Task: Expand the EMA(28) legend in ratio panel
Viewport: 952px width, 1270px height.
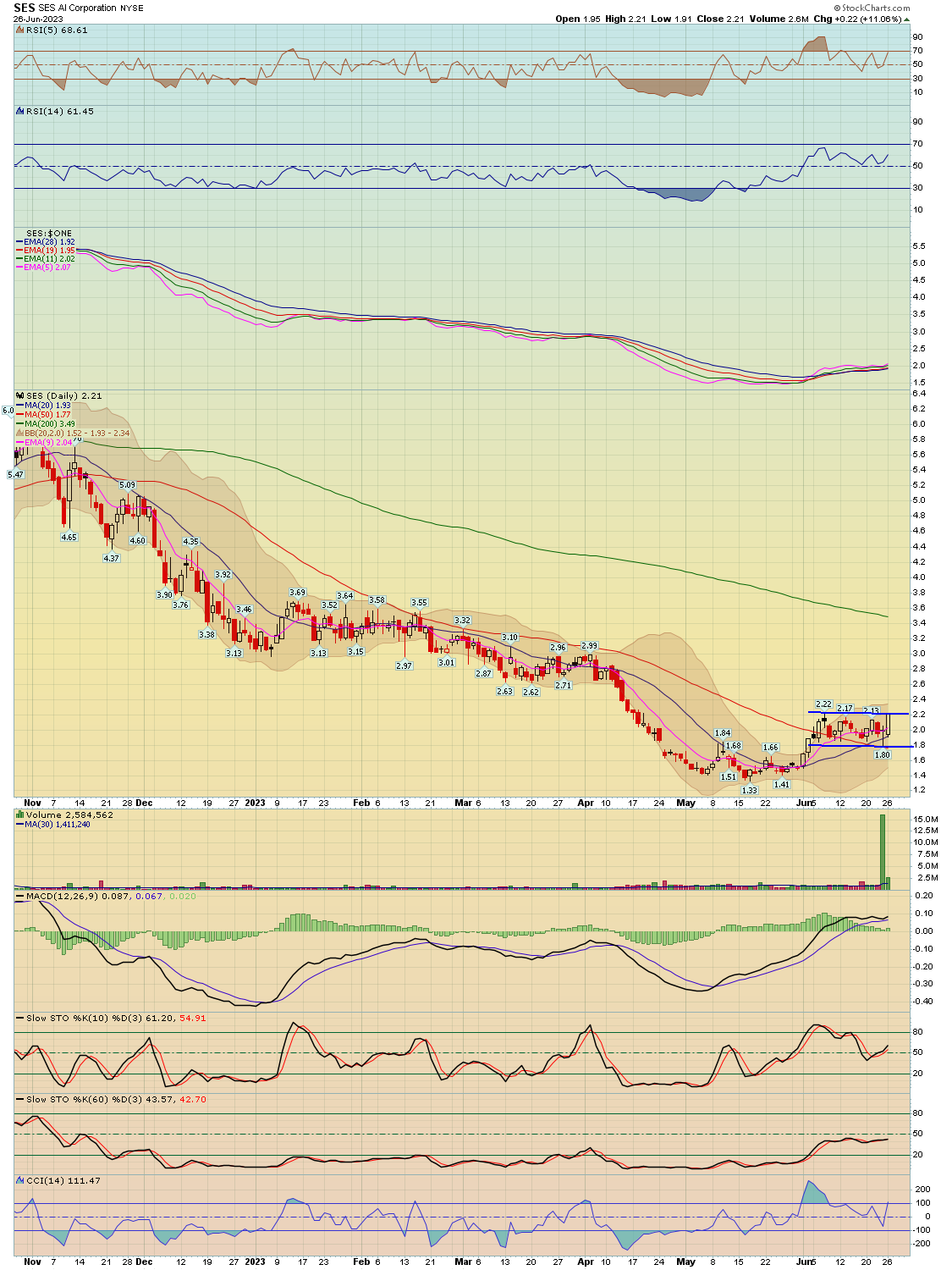Action: [x=47, y=241]
